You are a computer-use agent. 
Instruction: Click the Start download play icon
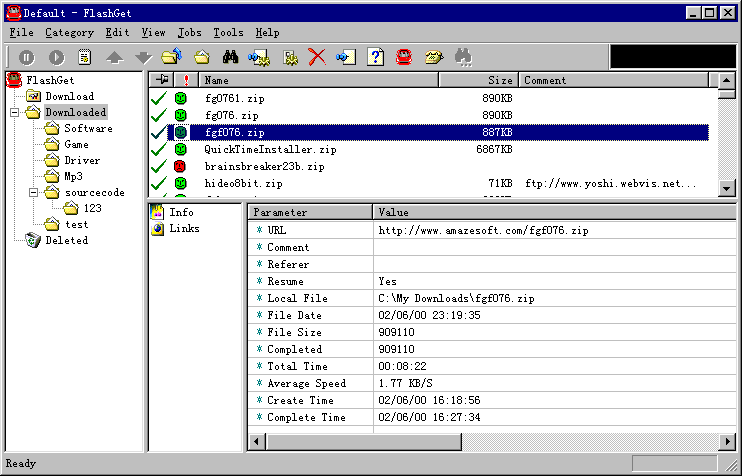(56, 58)
